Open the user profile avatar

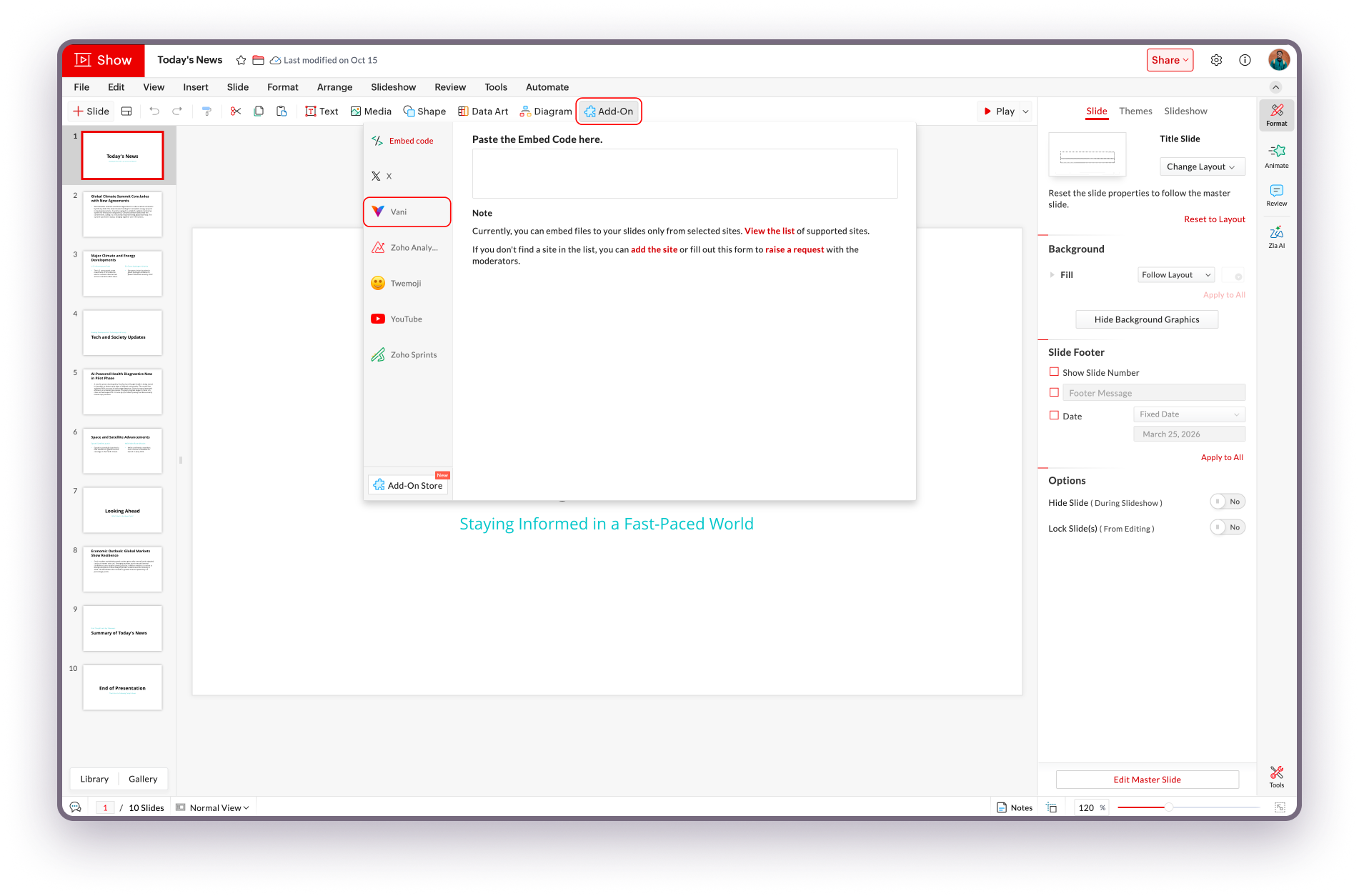pos(1278,60)
